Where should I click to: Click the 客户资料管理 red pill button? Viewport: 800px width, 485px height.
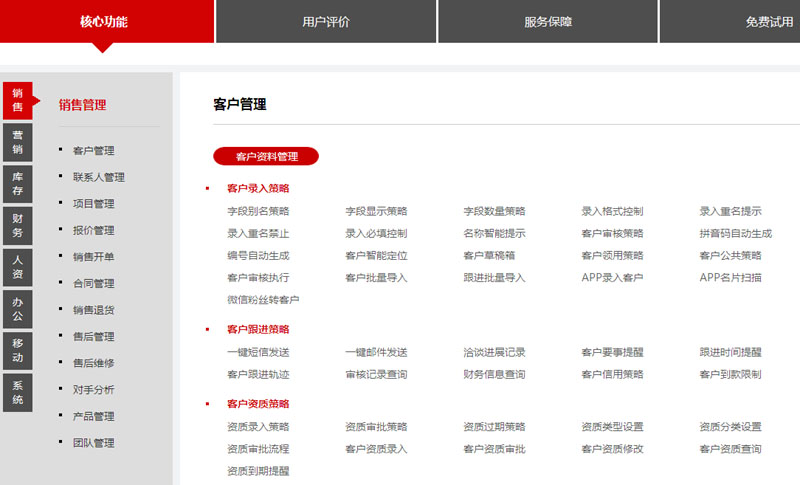pyautogui.click(x=266, y=156)
